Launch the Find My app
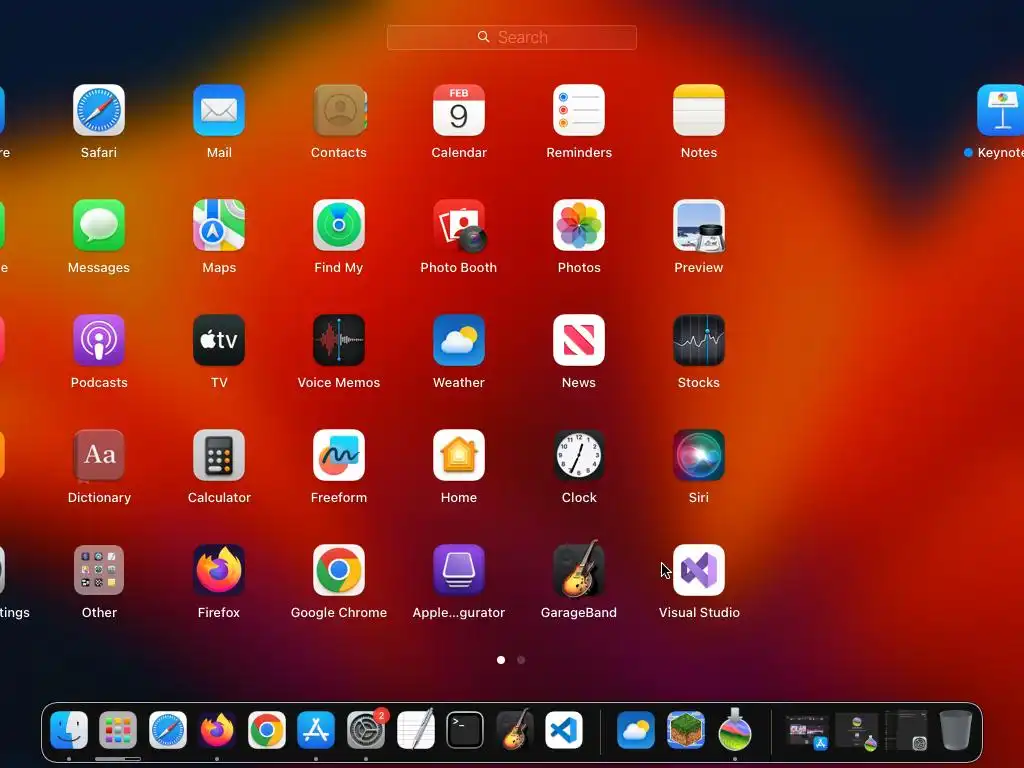1024x768 pixels. point(339,225)
